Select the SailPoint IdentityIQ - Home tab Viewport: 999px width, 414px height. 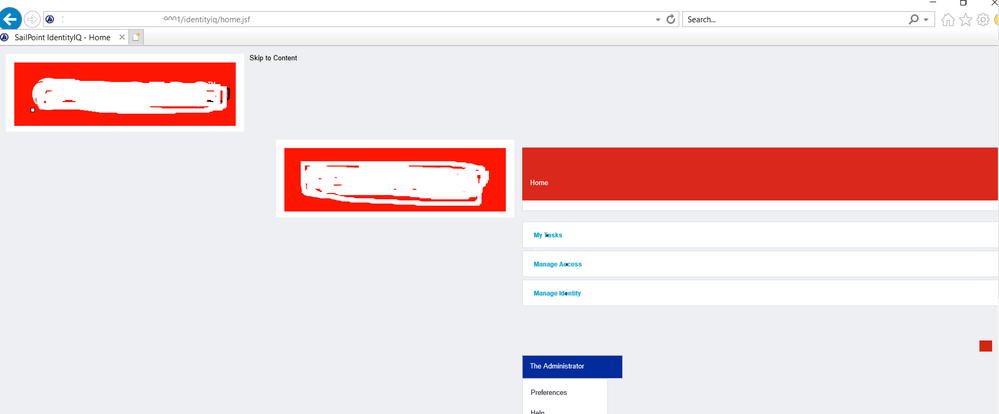click(x=62, y=37)
